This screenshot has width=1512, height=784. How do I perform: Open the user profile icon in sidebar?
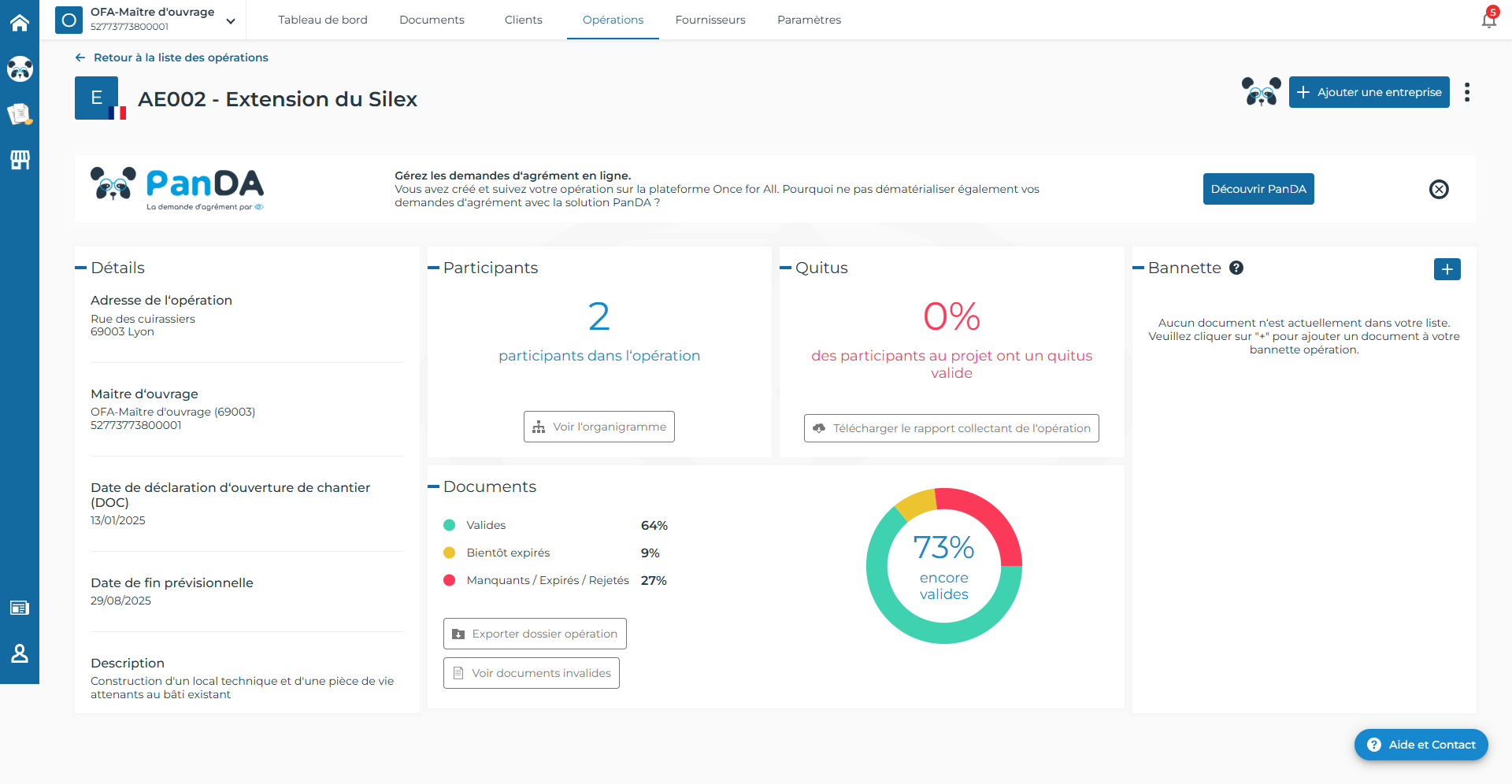pos(20,653)
